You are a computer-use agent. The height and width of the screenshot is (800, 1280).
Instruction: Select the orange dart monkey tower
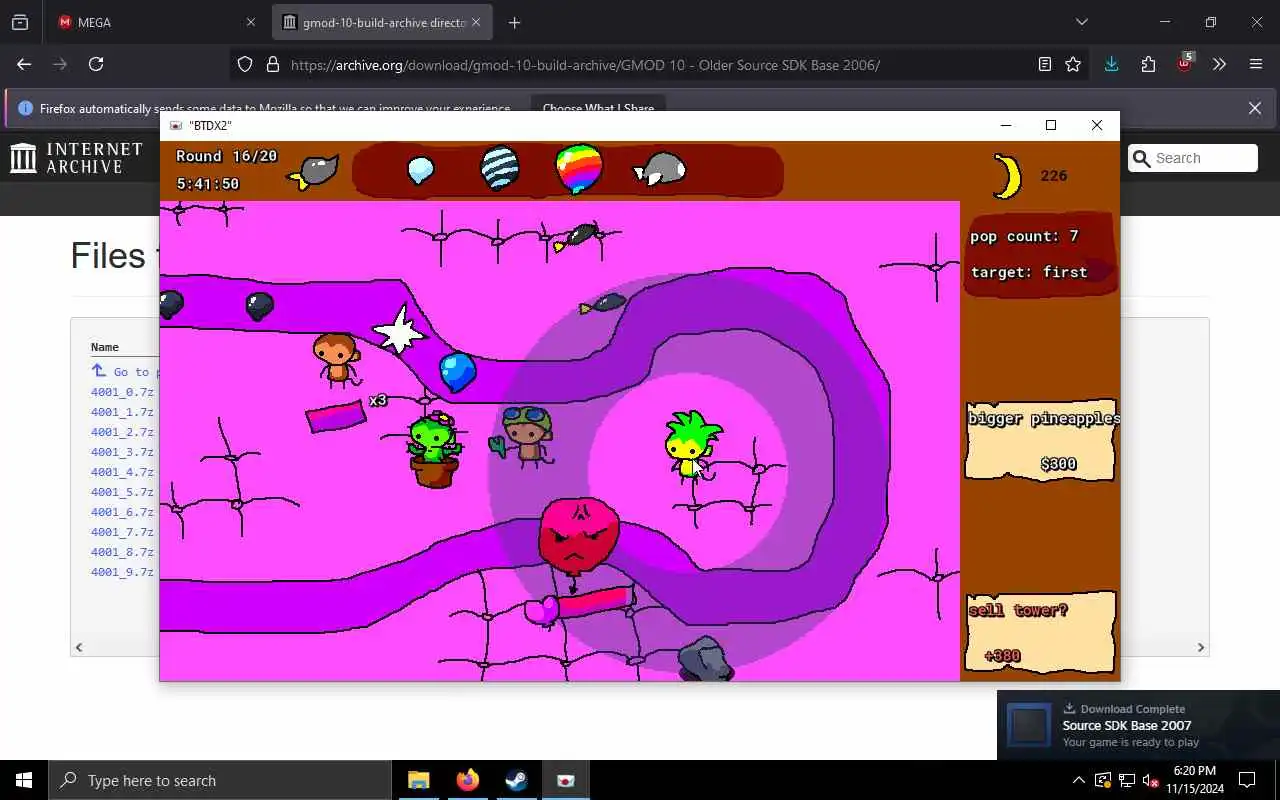coord(336,359)
